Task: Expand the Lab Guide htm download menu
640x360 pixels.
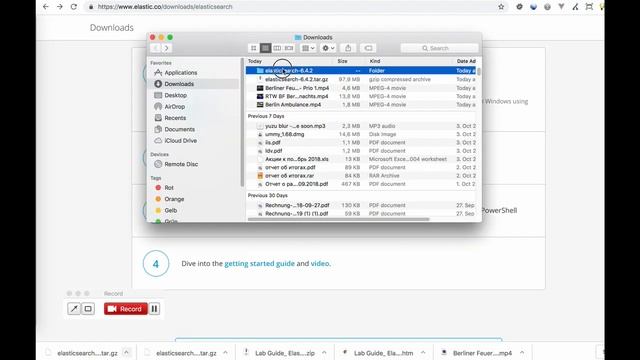Action: pos(423,352)
